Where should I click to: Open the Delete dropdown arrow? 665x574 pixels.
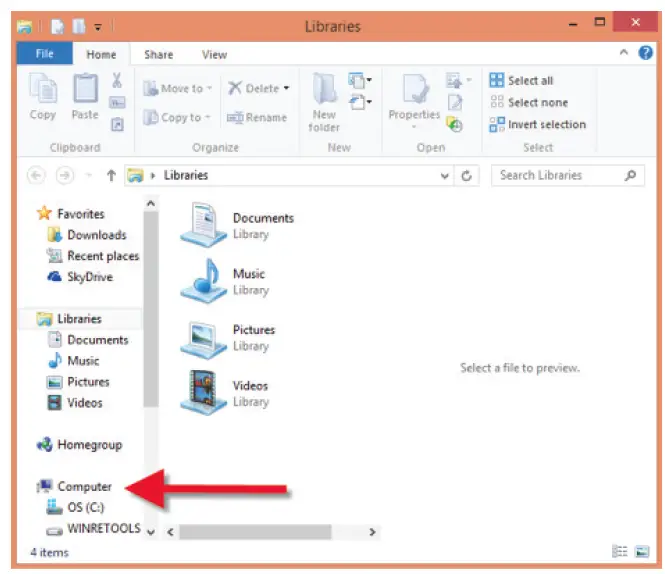[287, 88]
